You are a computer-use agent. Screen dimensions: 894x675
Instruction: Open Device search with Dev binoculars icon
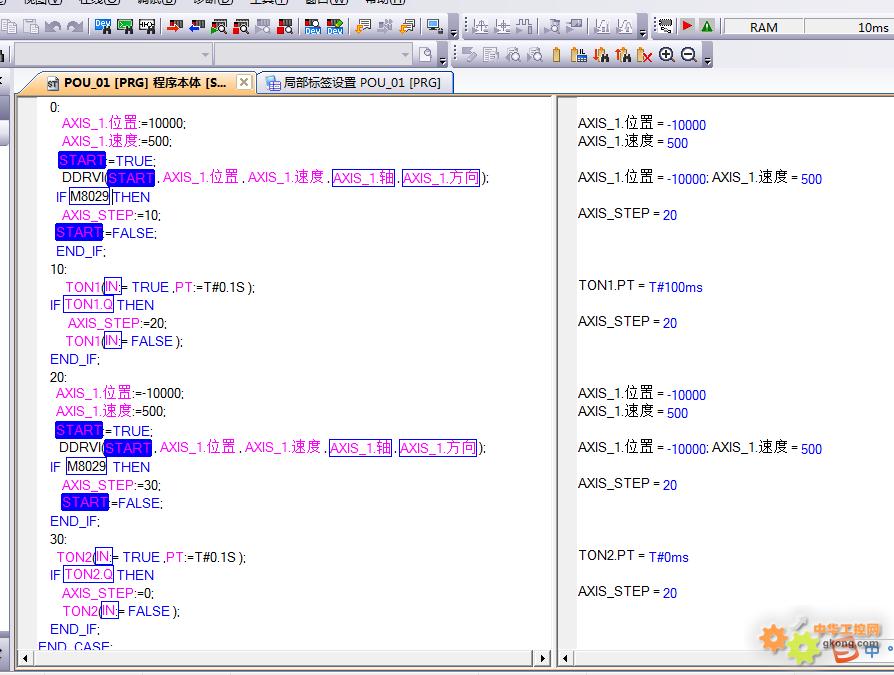[103, 26]
